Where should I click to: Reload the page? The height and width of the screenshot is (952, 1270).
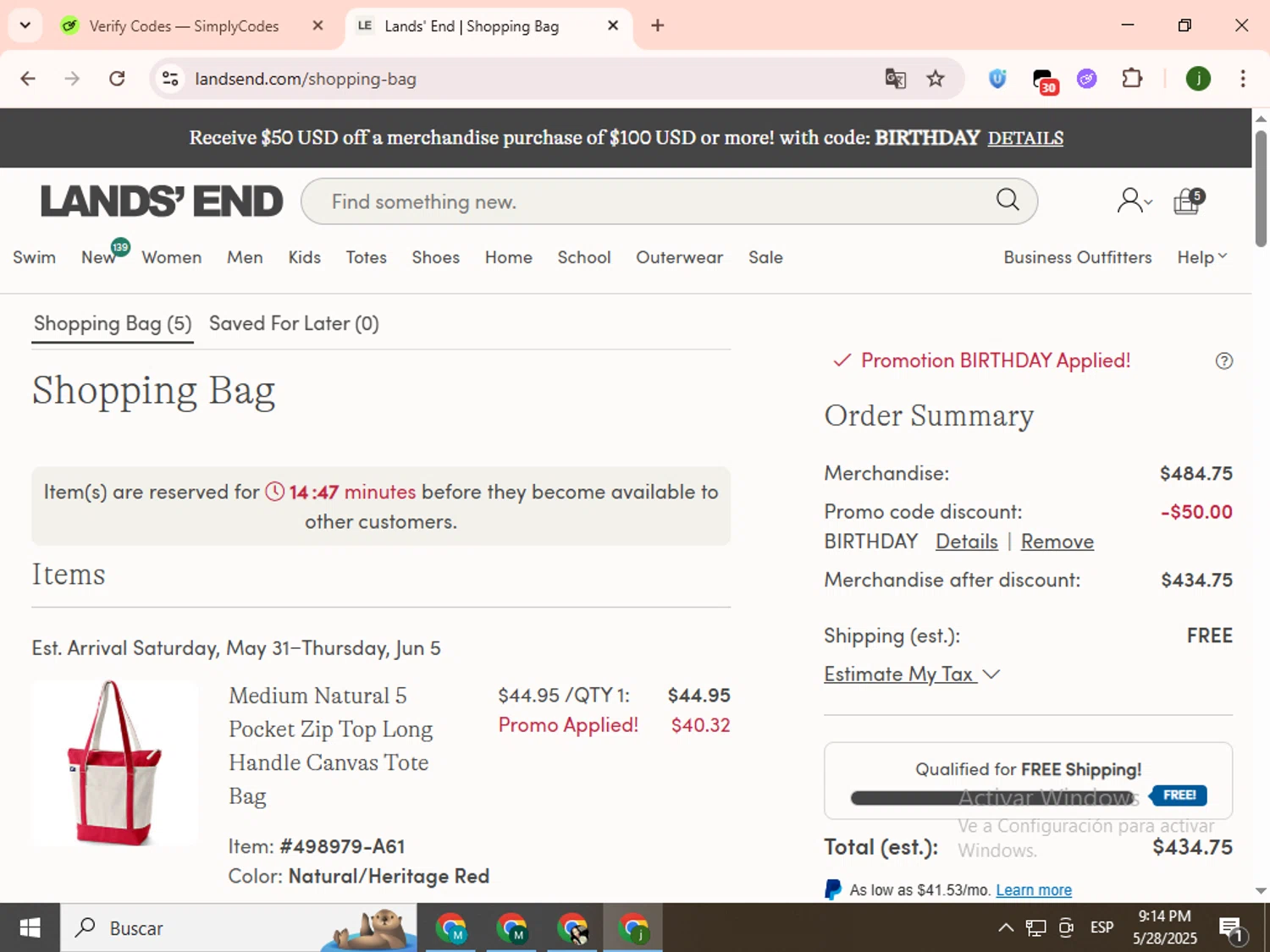tap(117, 79)
